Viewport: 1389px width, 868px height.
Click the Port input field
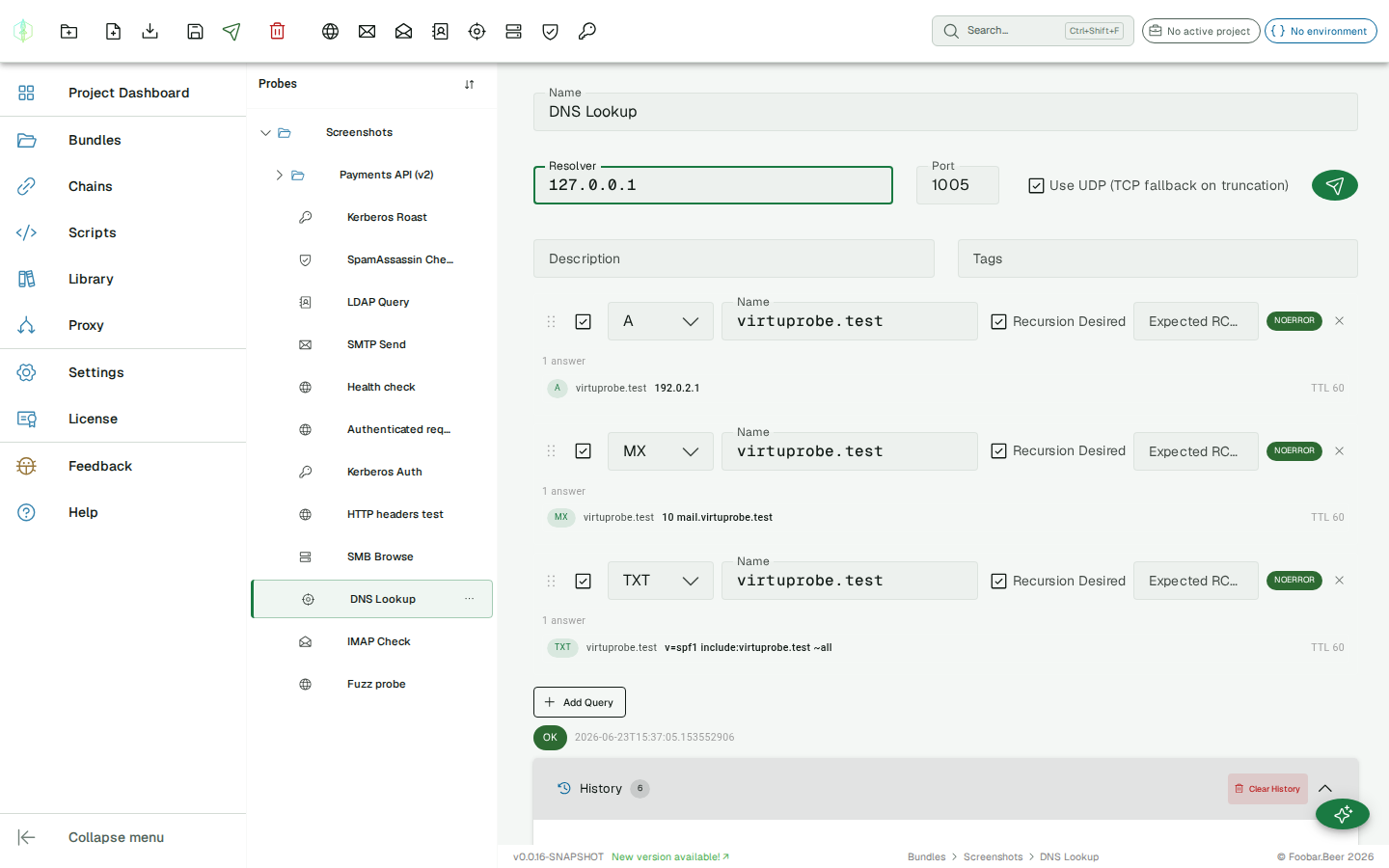pos(958,185)
